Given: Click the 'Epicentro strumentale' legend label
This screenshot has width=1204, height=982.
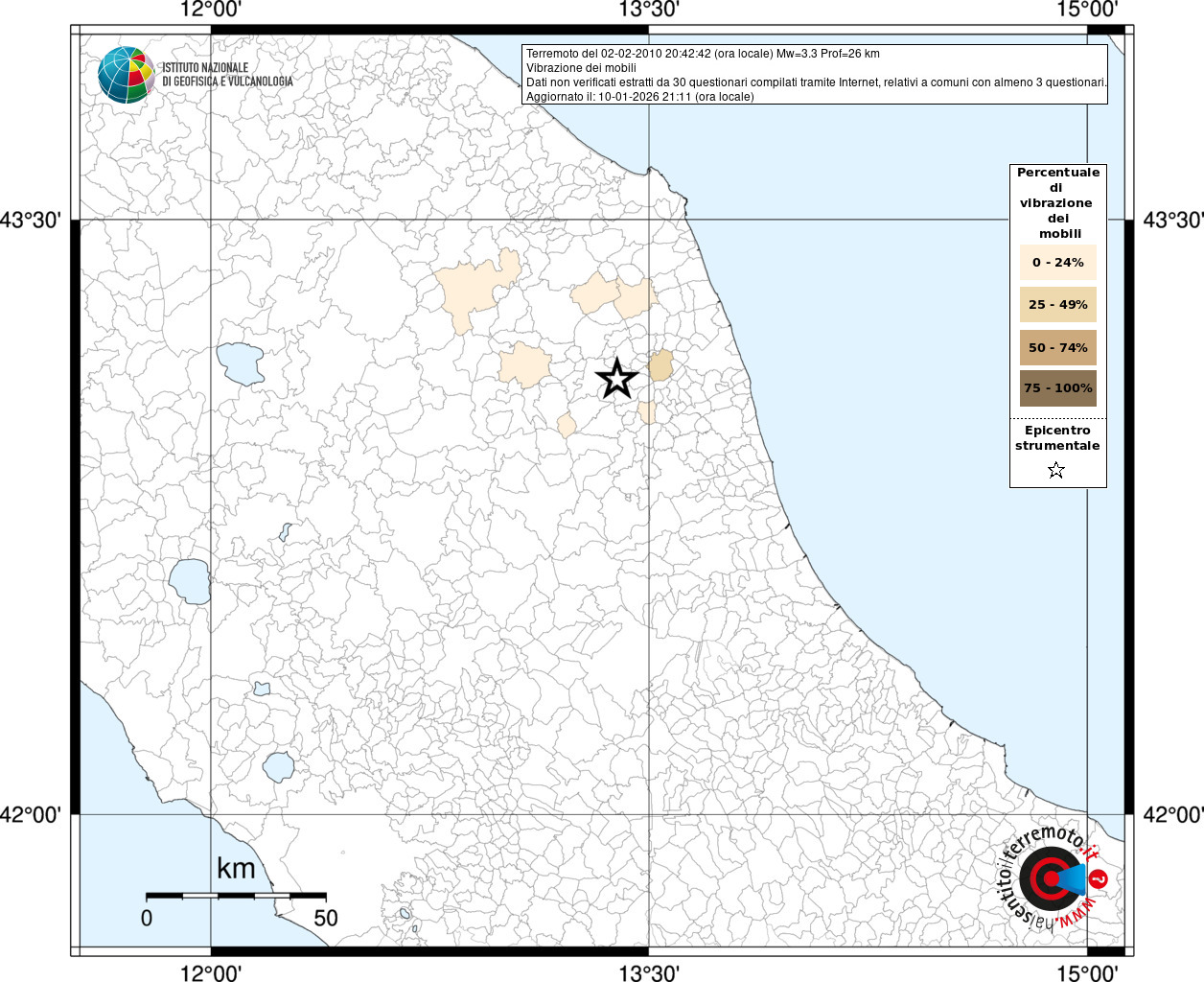Looking at the screenshot, I should 1057,438.
